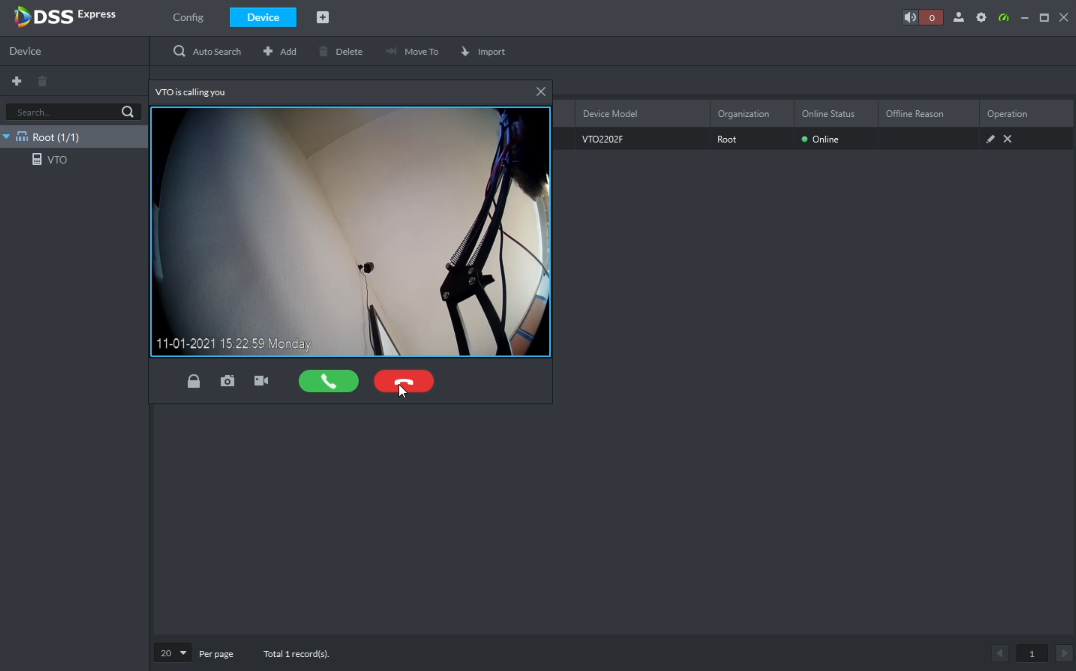Screen dimensions: 1076x671
Task: Unlock the door with the lock icon
Action: [x=194, y=381]
